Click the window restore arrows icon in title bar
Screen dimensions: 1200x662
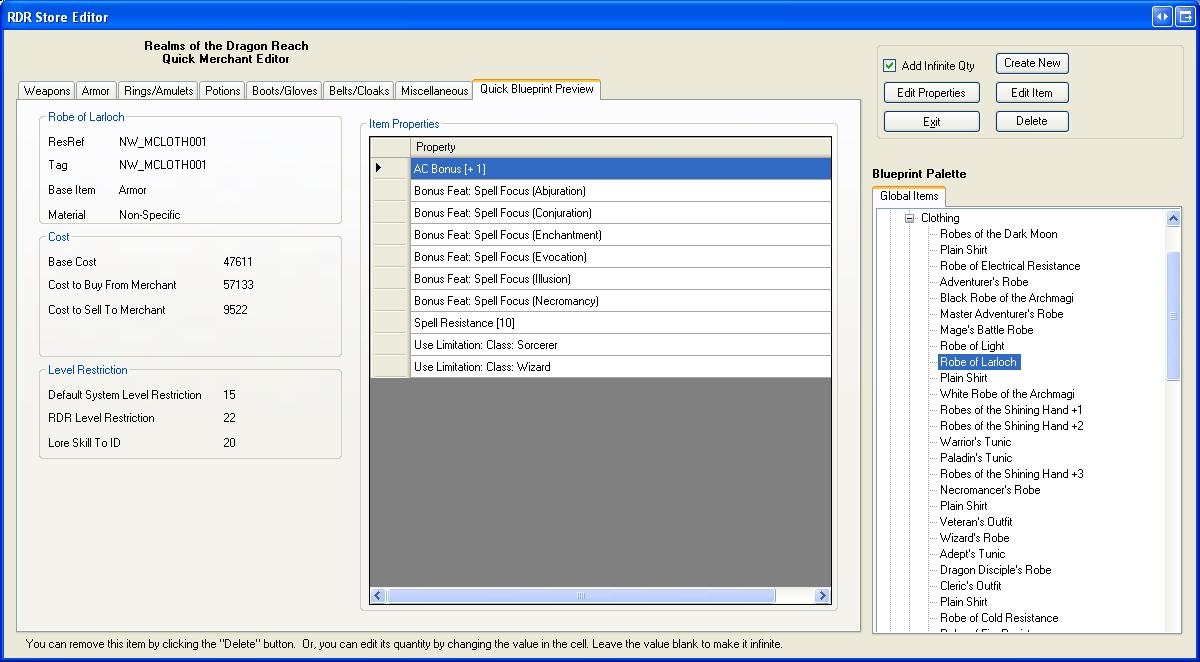pos(1162,17)
